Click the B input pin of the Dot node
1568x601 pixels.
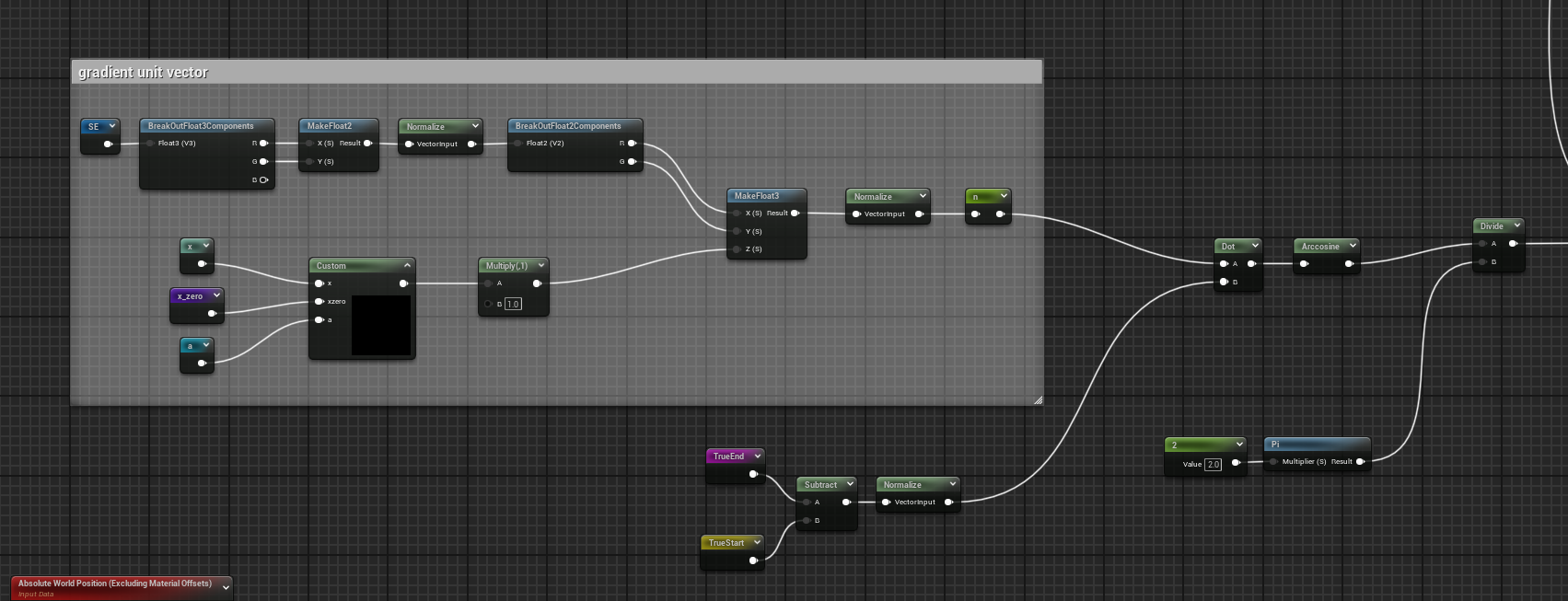[1224, 282]
